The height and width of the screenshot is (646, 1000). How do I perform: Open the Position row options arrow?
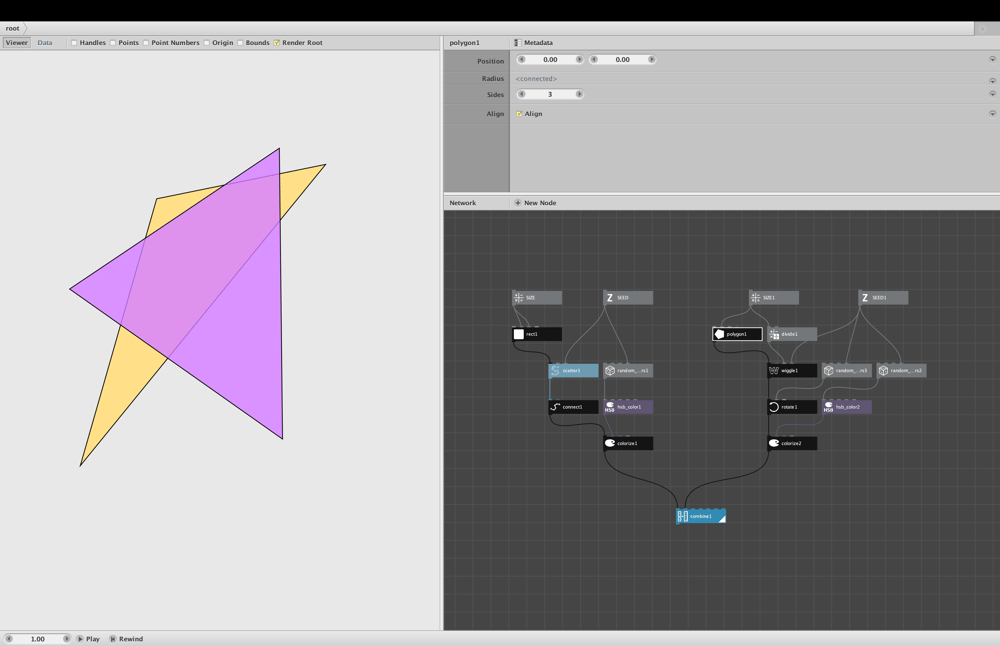992,59
